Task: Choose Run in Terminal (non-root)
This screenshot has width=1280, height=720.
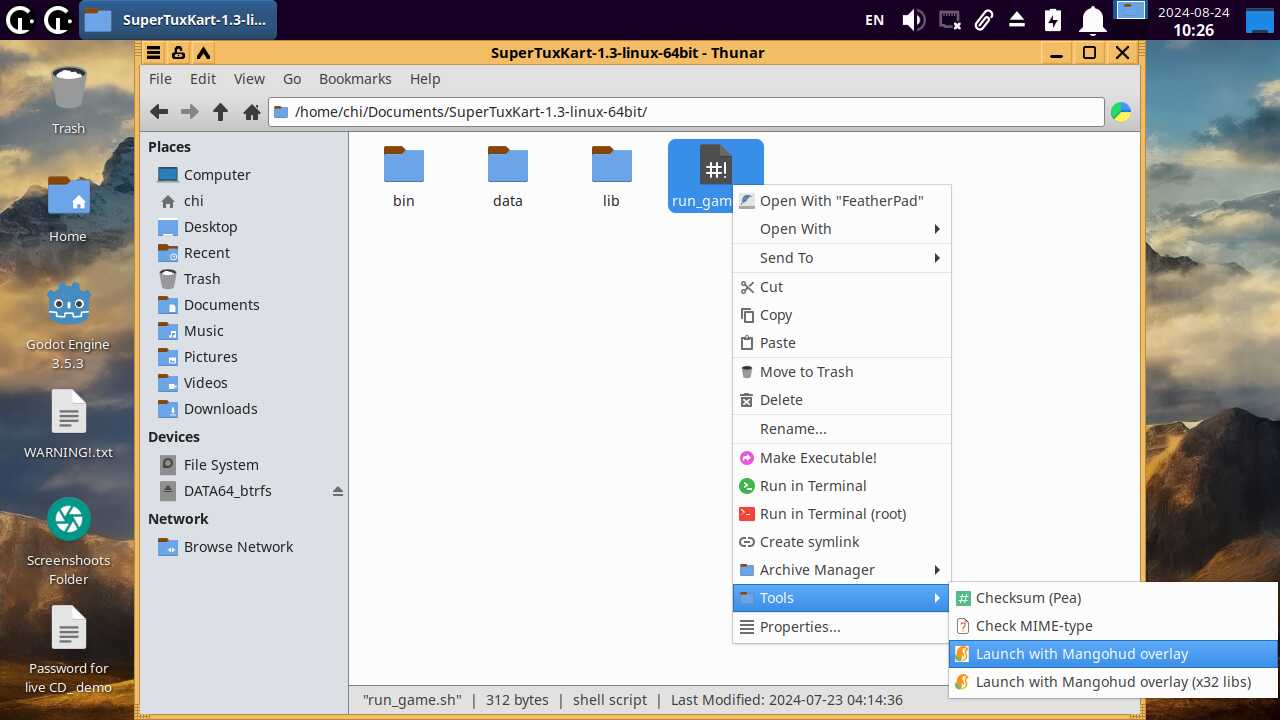Action: (x=841, y=486)
